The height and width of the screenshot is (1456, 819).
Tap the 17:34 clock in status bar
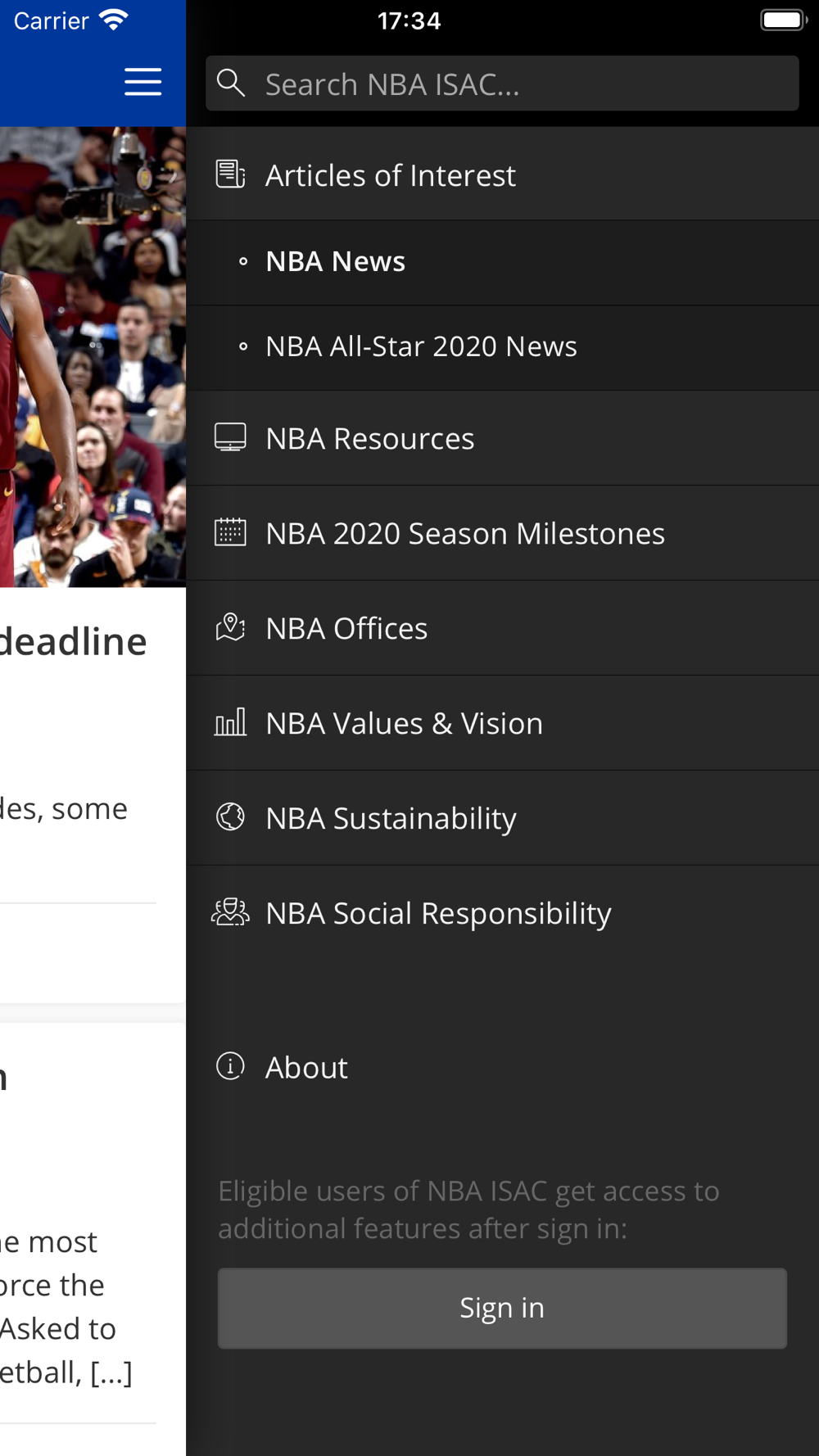409,20
